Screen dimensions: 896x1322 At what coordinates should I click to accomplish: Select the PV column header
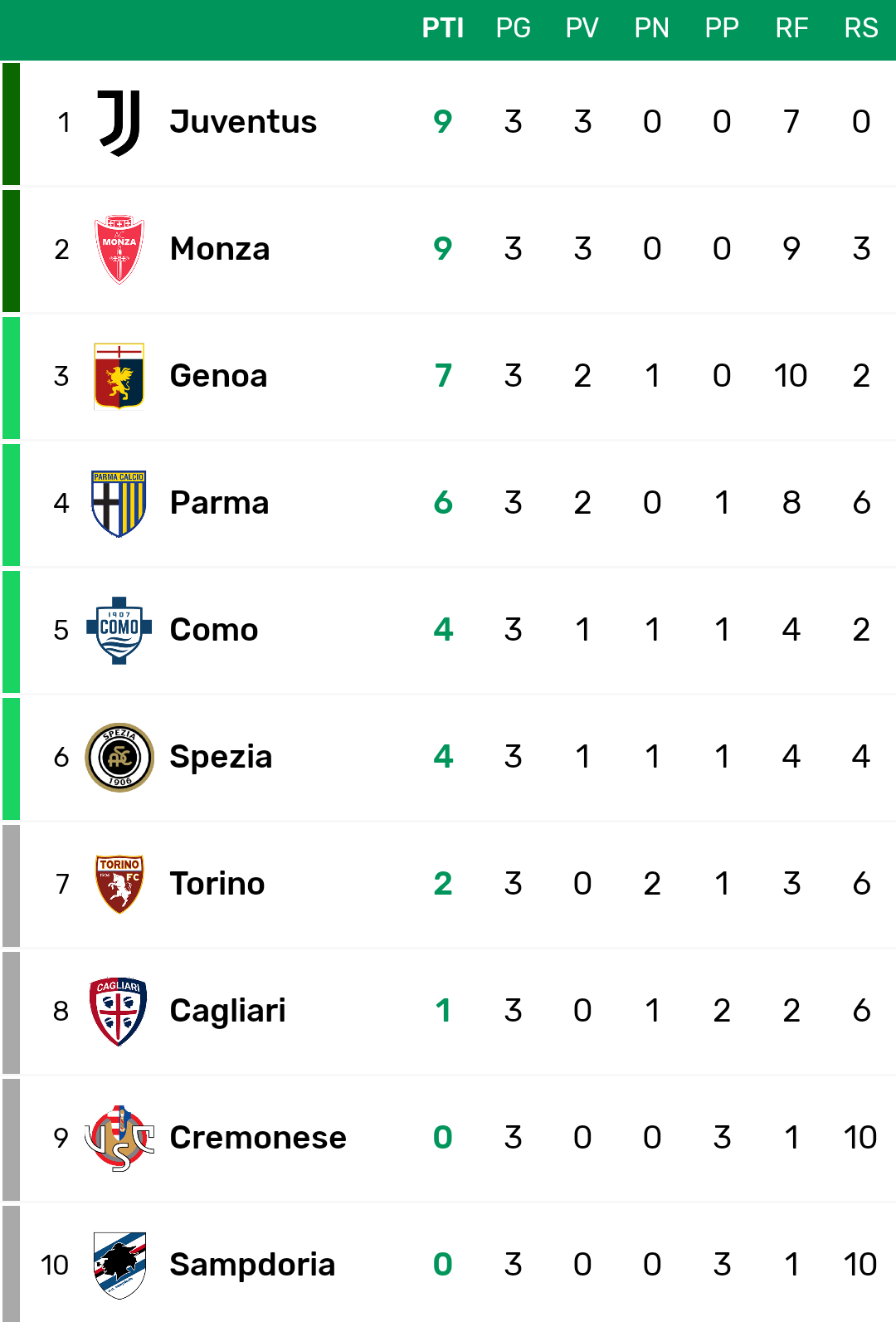(x=582, y=28)
